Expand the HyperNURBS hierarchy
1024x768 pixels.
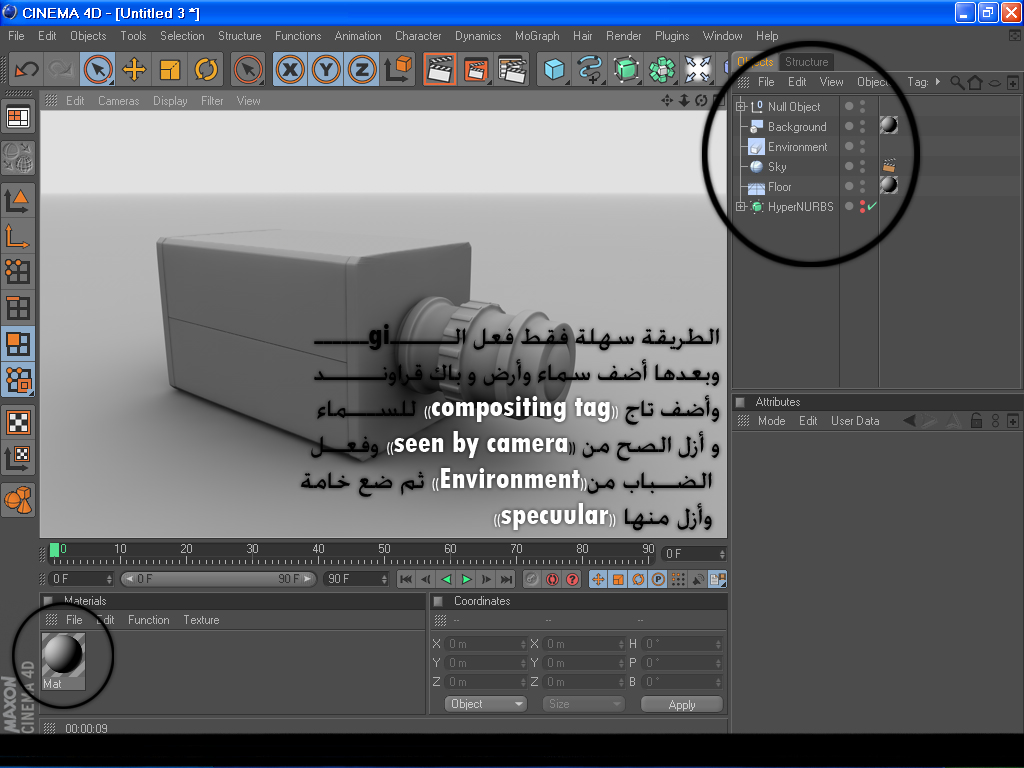pos(741,207)
